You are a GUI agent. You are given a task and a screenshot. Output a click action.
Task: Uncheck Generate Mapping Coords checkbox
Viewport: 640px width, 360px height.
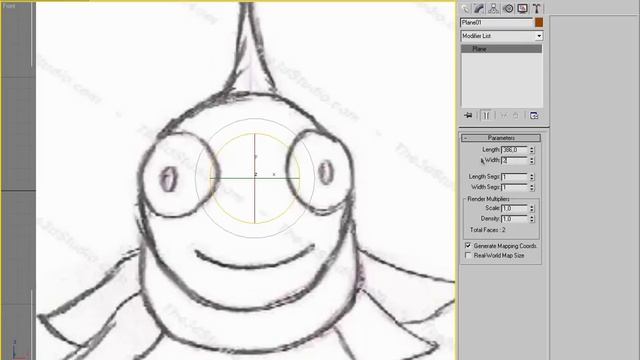pyautogui.click(x=468, y=246)
